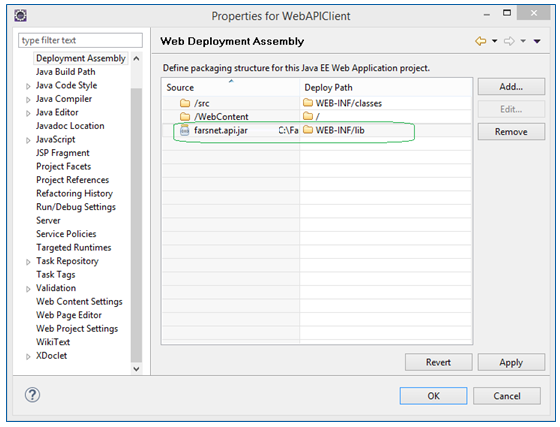Open back history dropdown arrow
The height and width of the screenshot is (427, 560).
coord(495,41)
